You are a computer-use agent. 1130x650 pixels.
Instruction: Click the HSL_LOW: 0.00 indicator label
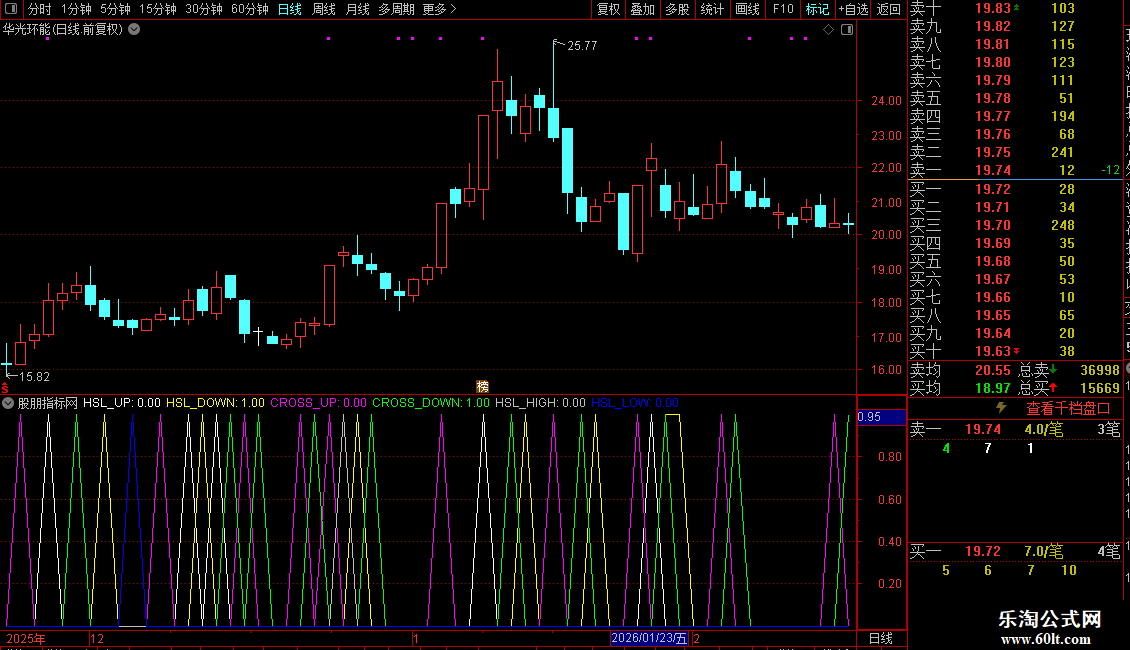click(x=635, y=403)
